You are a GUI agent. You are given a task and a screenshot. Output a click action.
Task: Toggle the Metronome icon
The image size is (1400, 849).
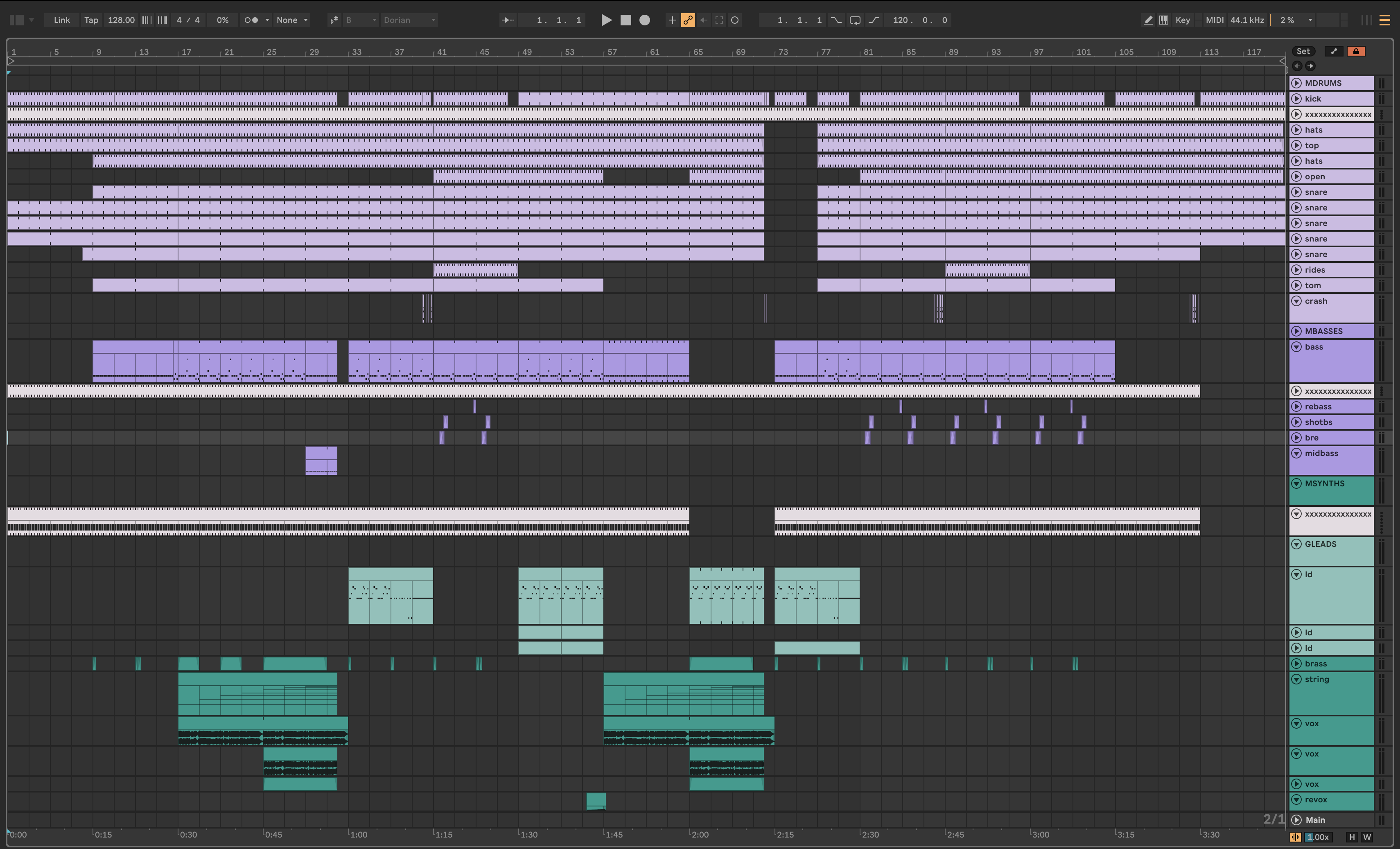point(251,20)
